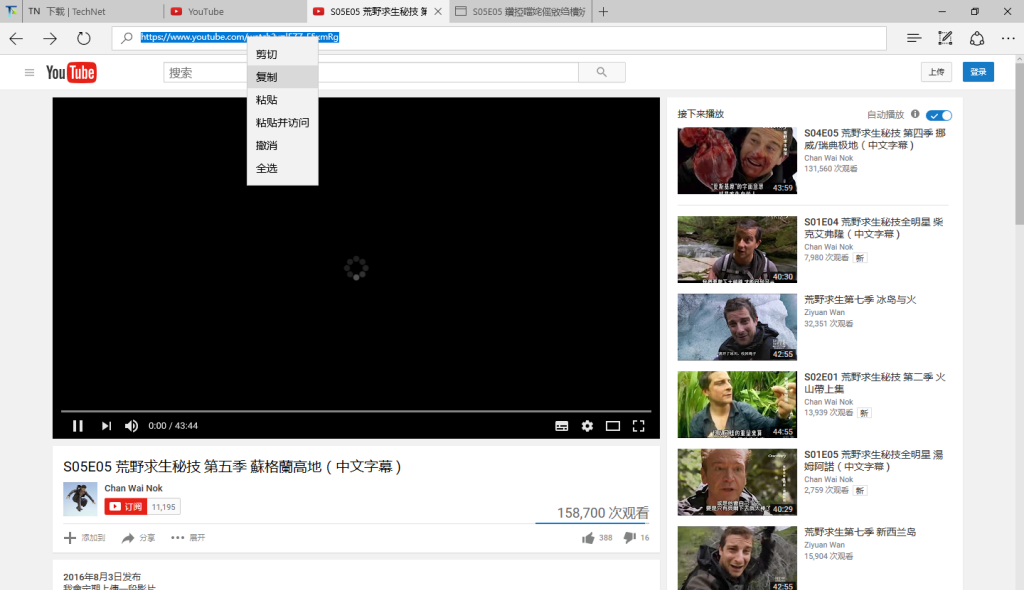Switch to the YouTube tab
The height and width of the screenshot is (590, 1024).
234,12
